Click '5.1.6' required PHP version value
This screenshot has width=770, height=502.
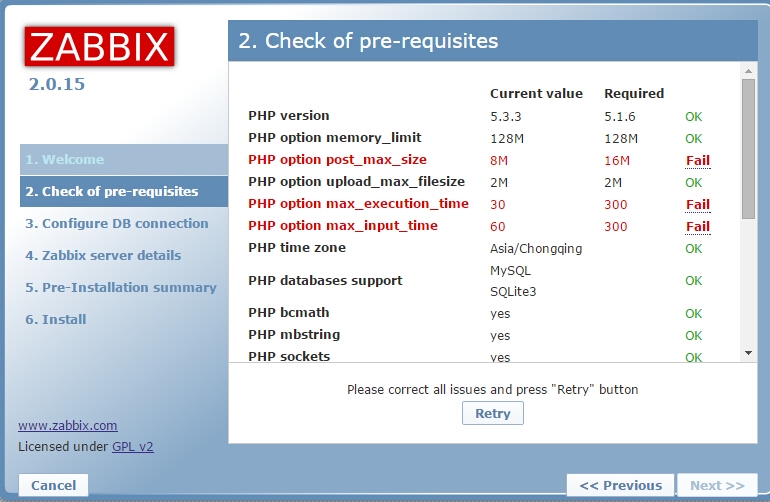click(620, 117)
